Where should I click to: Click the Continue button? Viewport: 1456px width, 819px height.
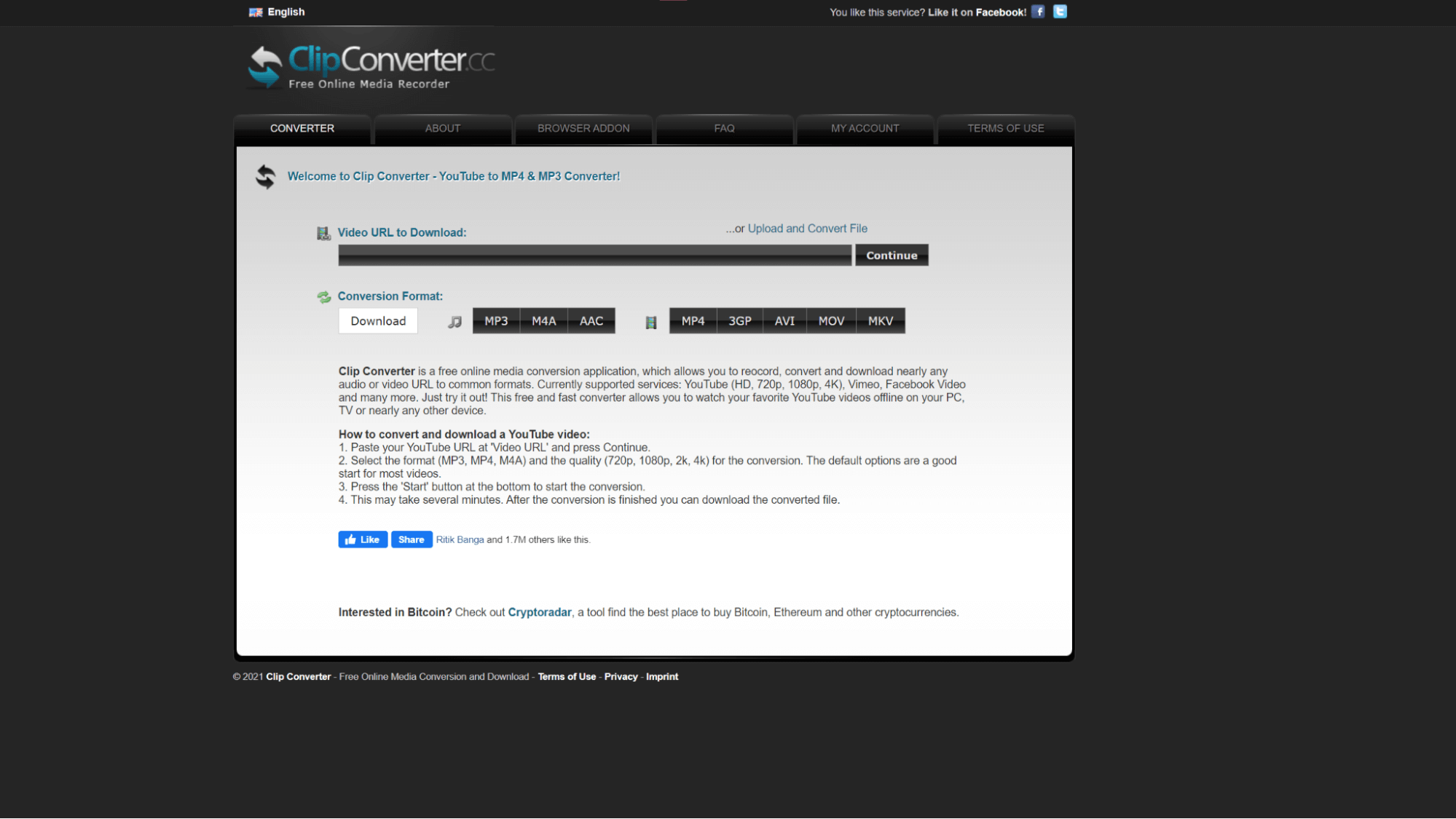tap(890, 255)
